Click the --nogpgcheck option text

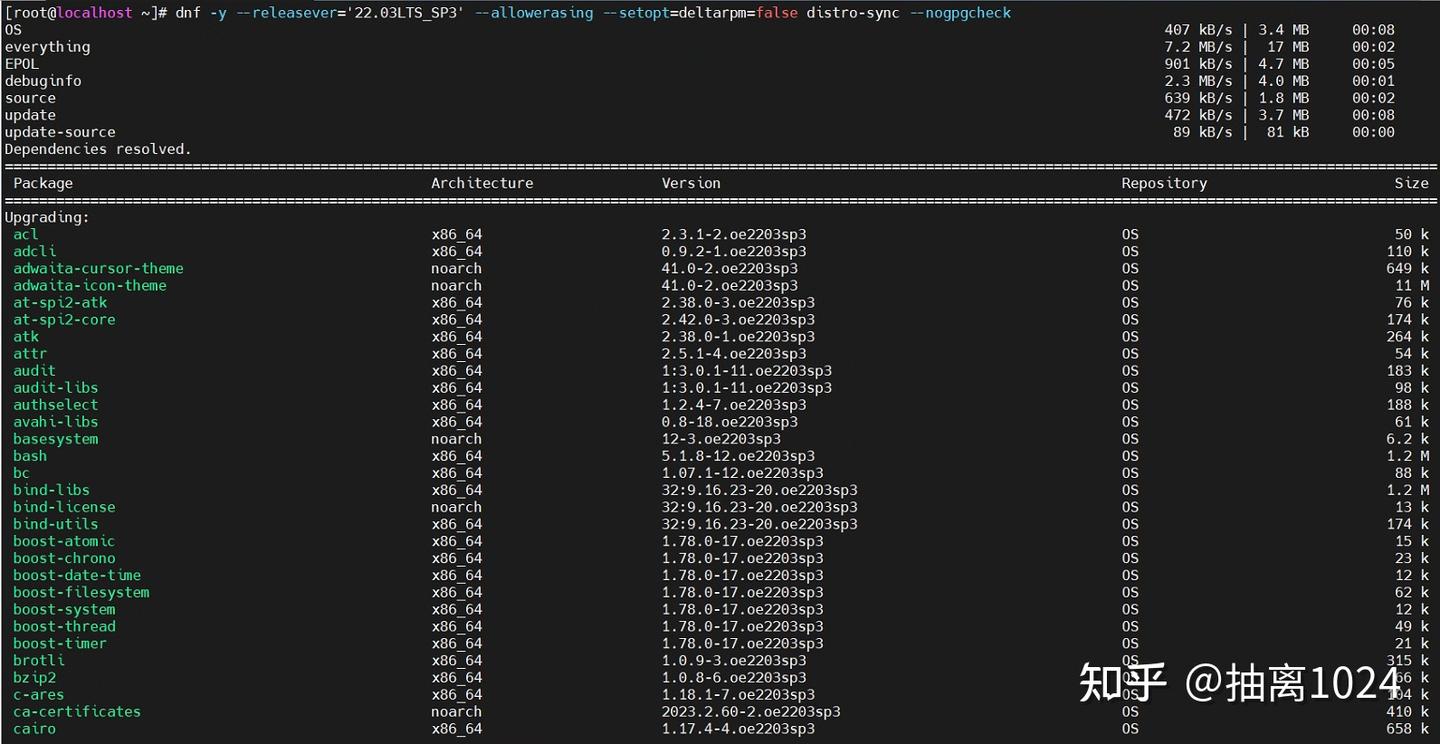[959, 13]
